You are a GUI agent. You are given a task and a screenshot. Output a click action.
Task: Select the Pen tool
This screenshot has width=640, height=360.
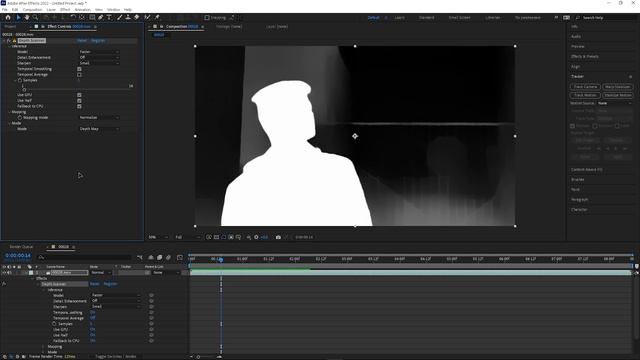tap(100, 18)
